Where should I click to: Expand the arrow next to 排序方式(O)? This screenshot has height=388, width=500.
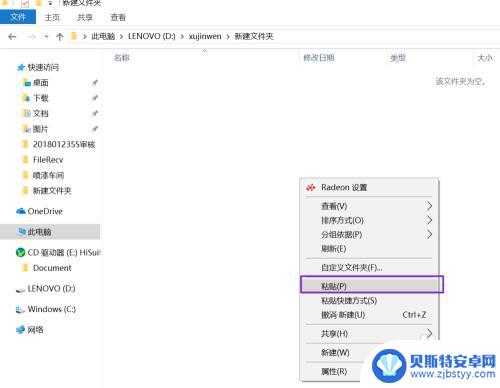coord(429,220)
